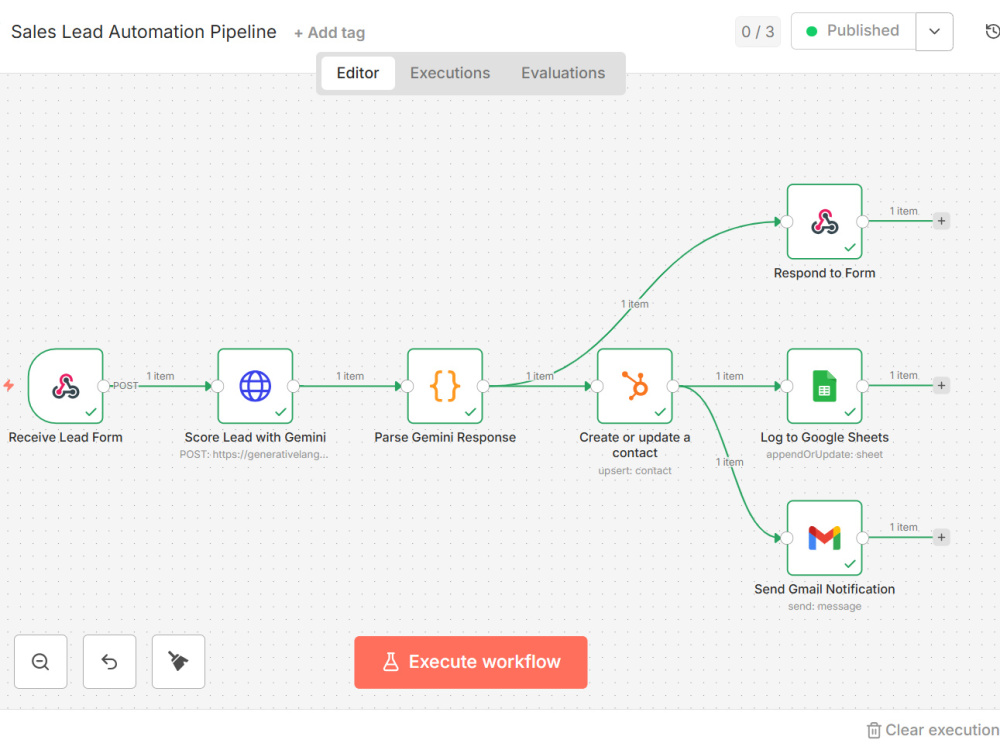Click the Score Lead with Gemini input connector
The height and width of the screenshot is (750, 1000).
click(217, 386)
